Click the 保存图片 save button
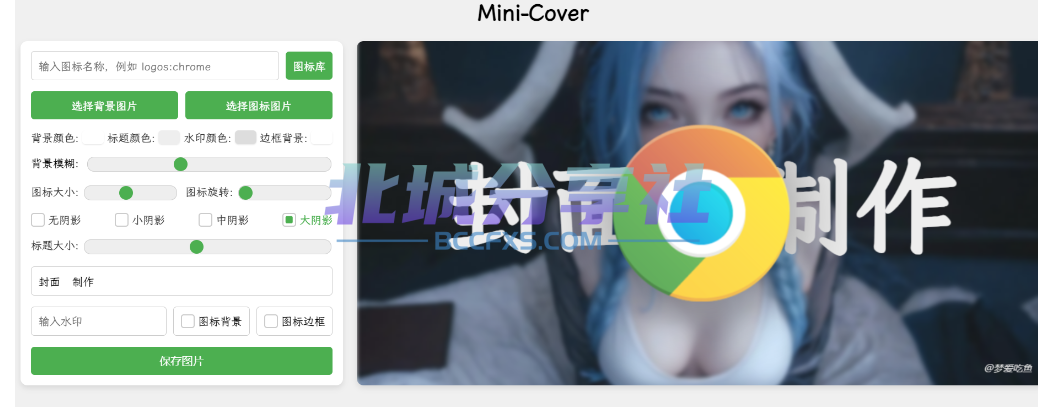The width and height of the screenshot is (1038, 407). 181,361
